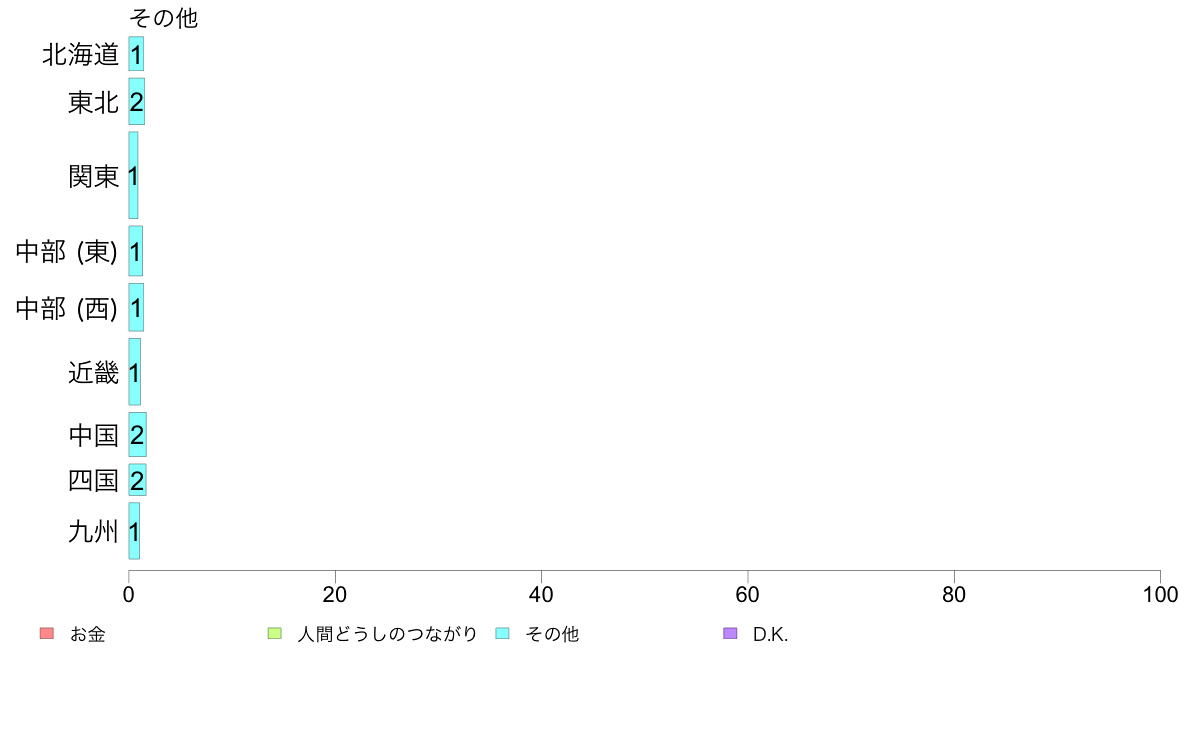1188x736 pixels.
Task: Select the 近畿 bar
Action: click(135, 371)
